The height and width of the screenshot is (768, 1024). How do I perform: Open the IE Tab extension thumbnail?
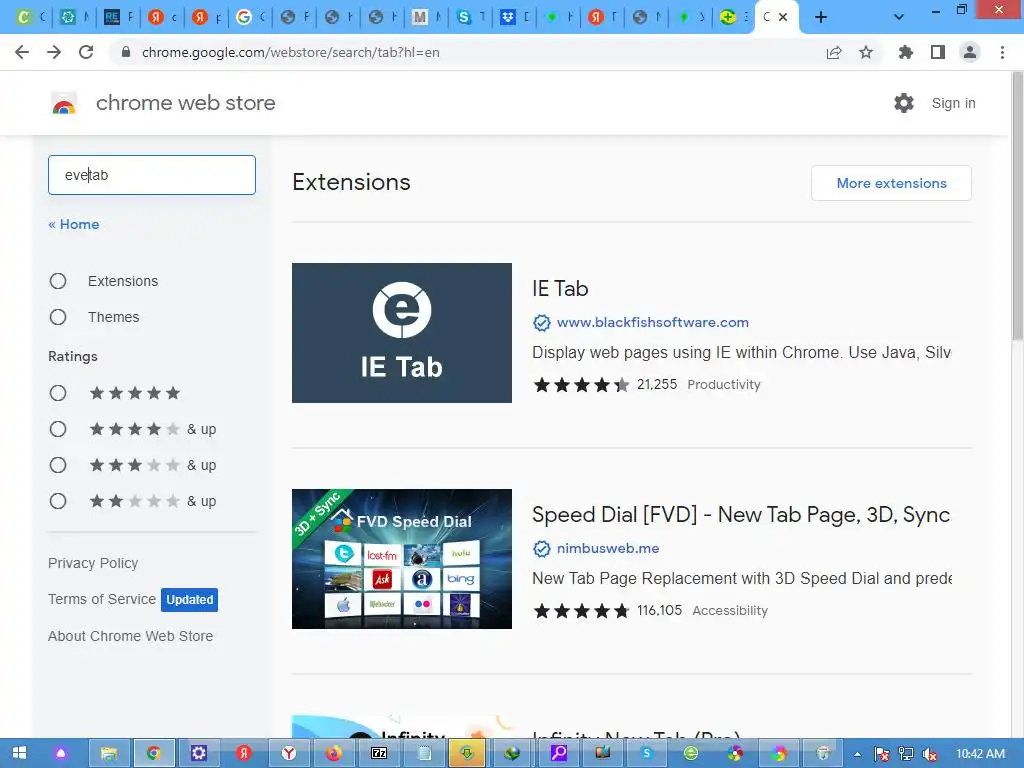pyautogui.click(x=402, y=333)
